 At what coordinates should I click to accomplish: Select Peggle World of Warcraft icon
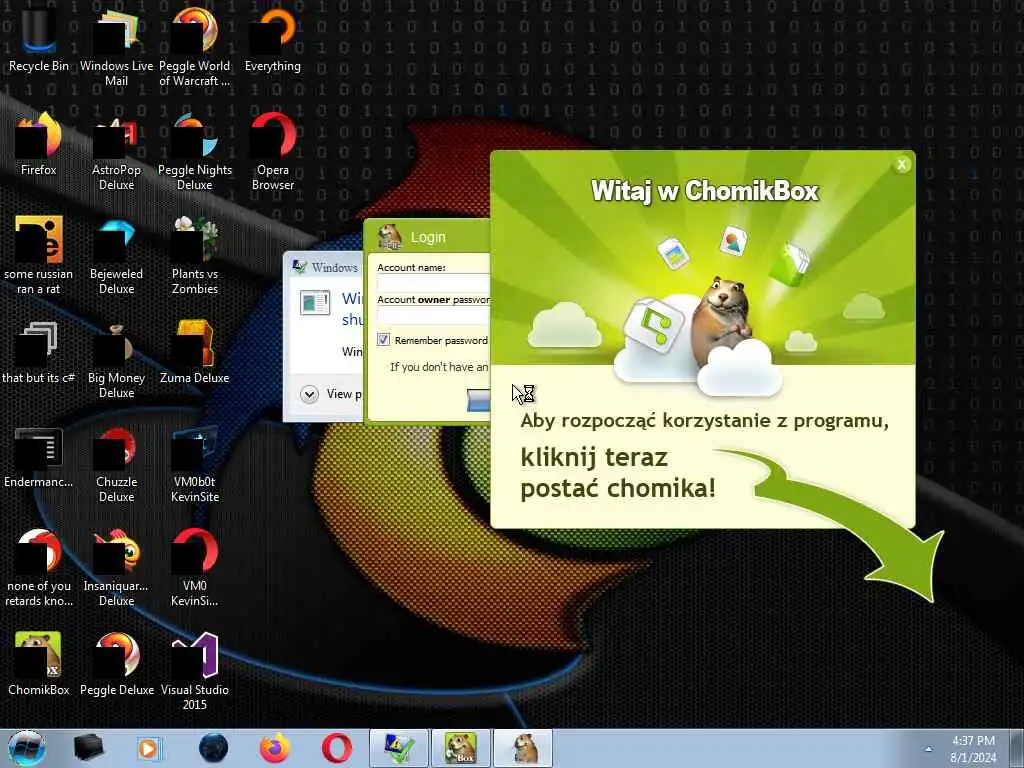point(195,46)
